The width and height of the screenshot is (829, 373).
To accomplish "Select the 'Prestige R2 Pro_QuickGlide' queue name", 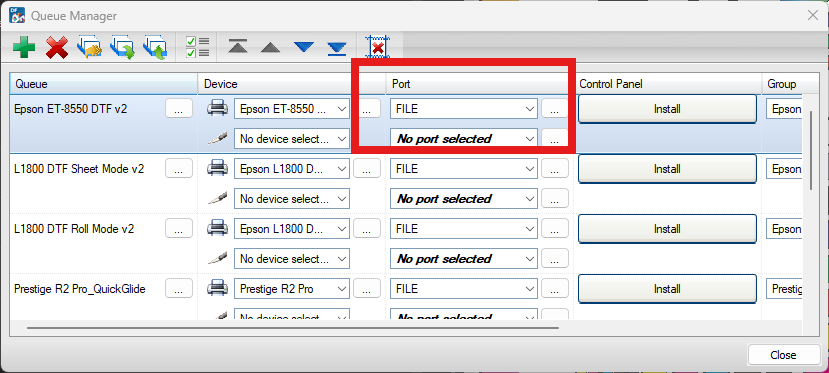I will pos(80,289).
